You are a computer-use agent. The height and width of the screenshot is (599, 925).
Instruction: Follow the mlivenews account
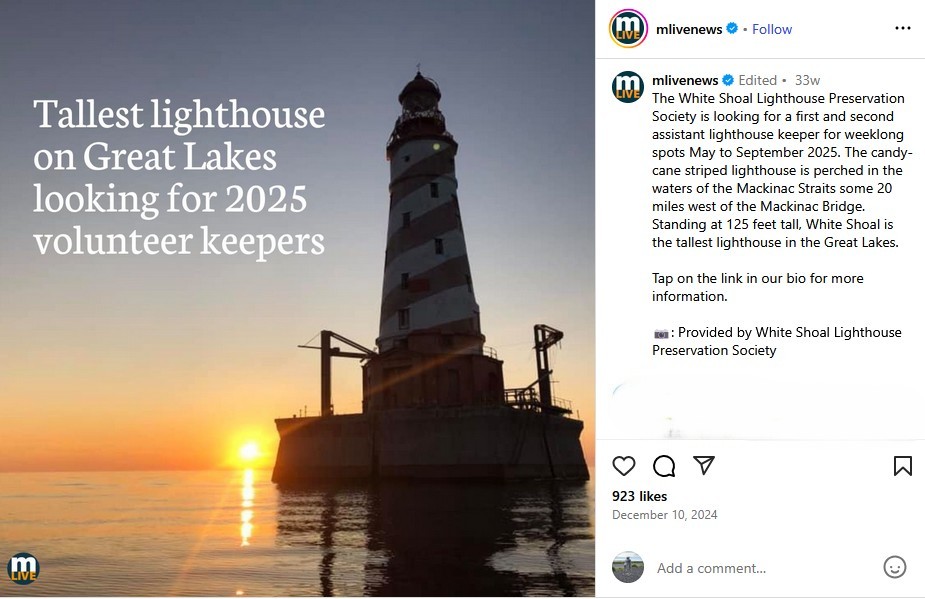[772, 29]
